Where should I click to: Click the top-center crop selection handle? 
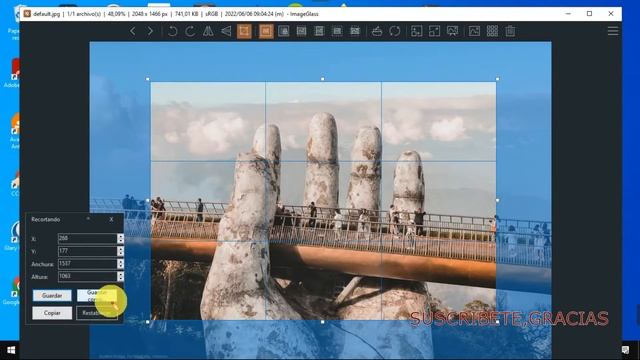322,79
